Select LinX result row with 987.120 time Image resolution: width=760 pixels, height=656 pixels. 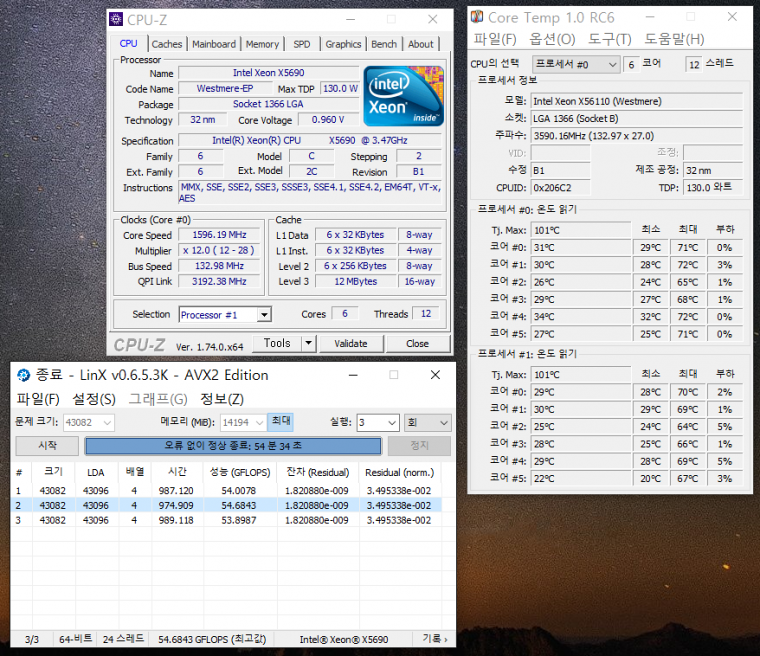(226, 491)
